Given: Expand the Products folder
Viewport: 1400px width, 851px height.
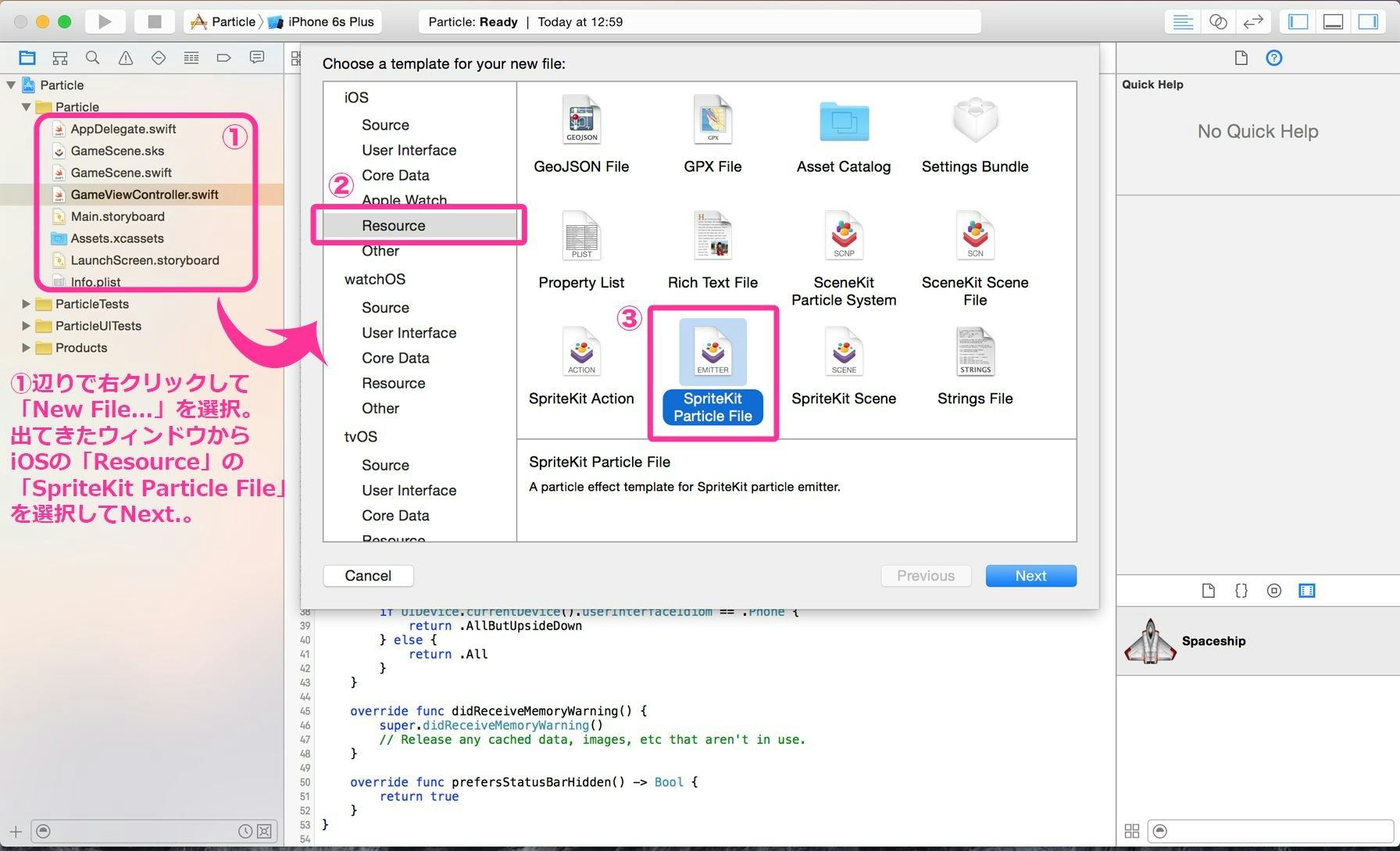Looking at the screenshot, I should point(27,348).
